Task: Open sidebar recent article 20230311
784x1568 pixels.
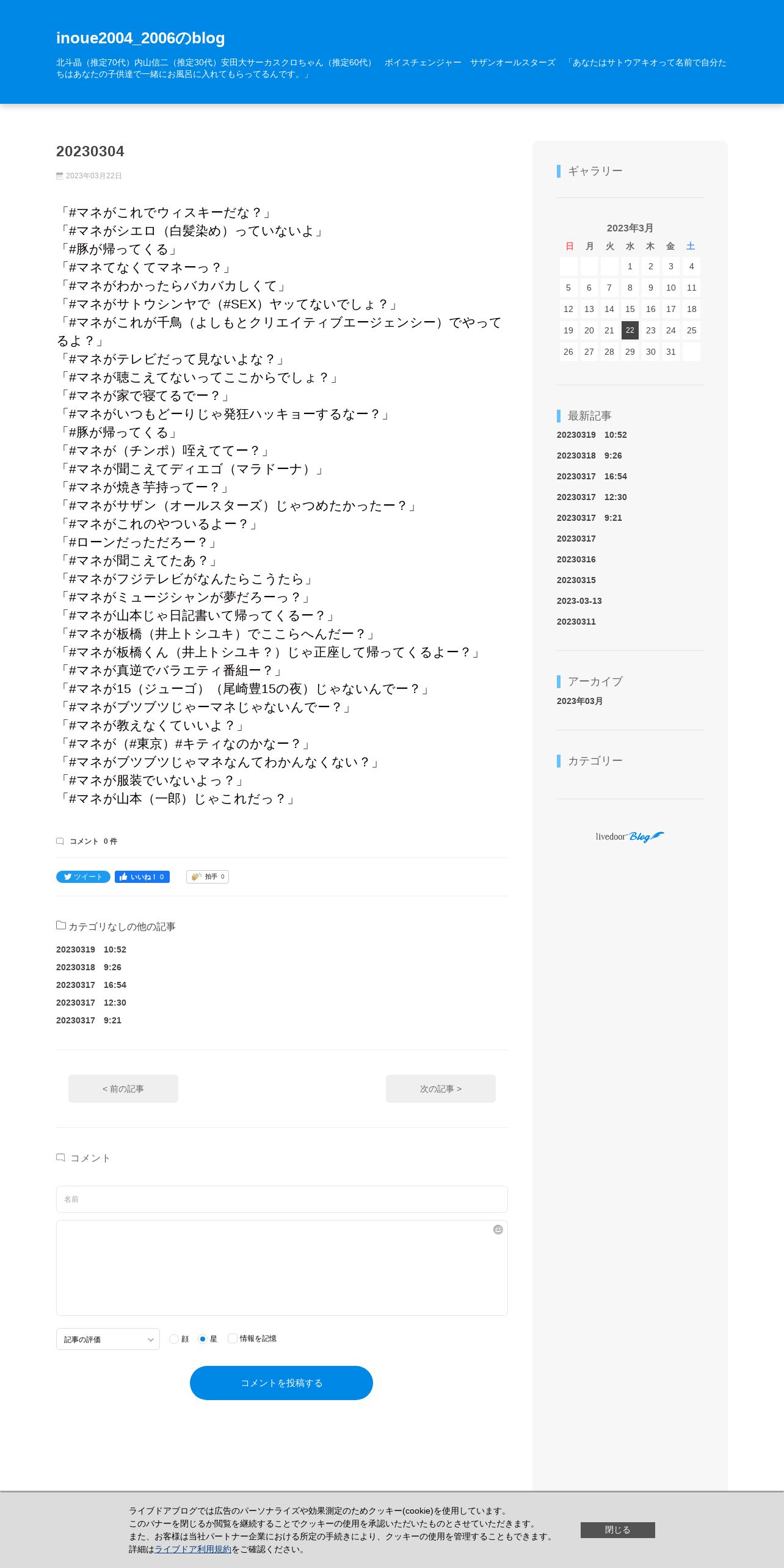Action: [576, 622]
